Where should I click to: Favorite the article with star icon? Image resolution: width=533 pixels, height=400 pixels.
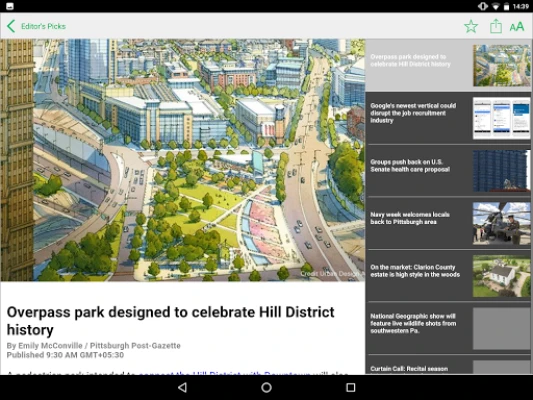471,26
